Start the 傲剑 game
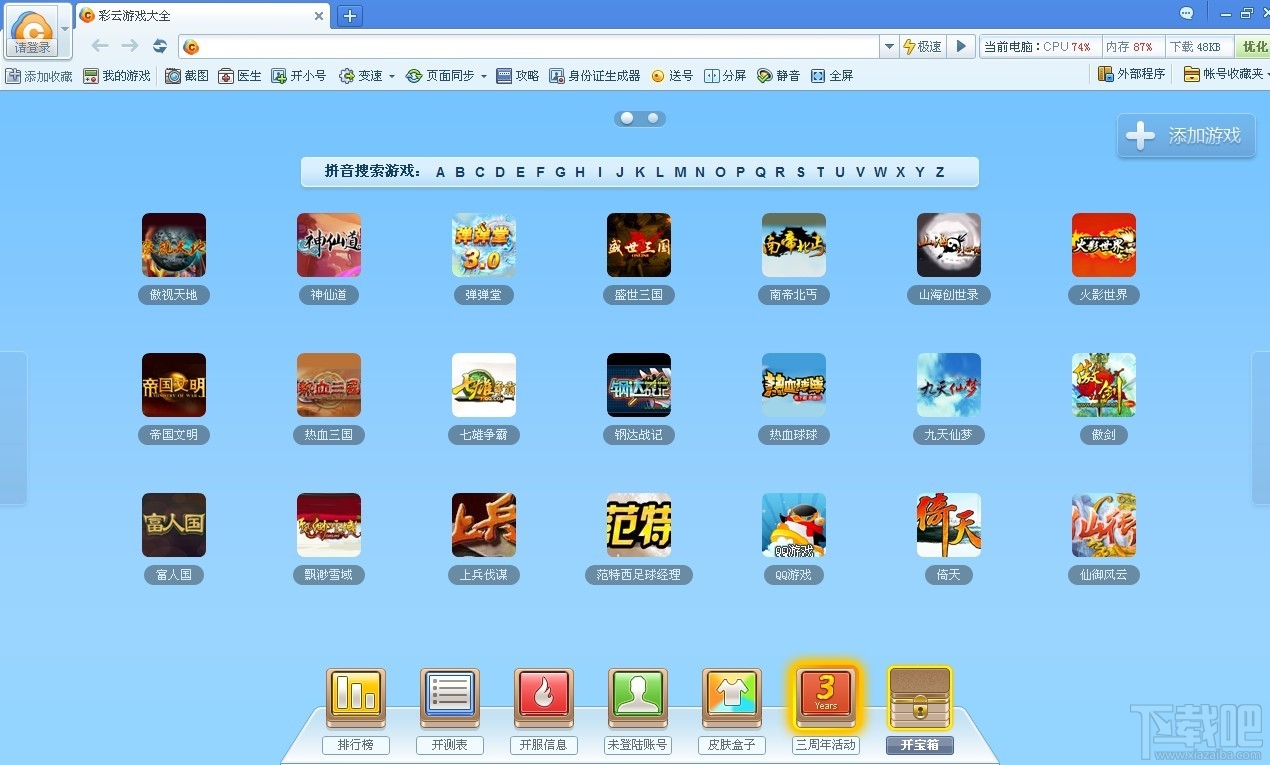 [1104, 385]
